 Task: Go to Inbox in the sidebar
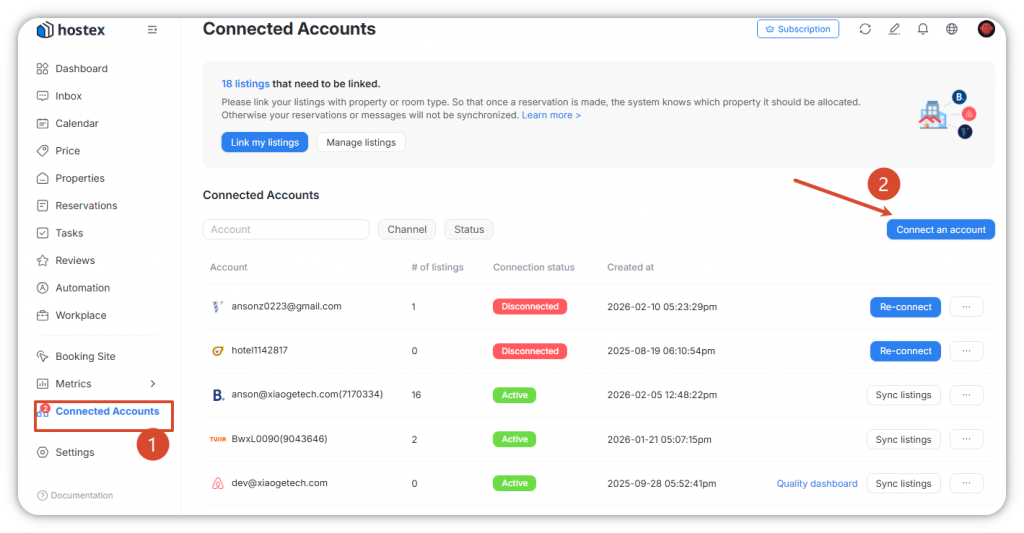(69, 96)
